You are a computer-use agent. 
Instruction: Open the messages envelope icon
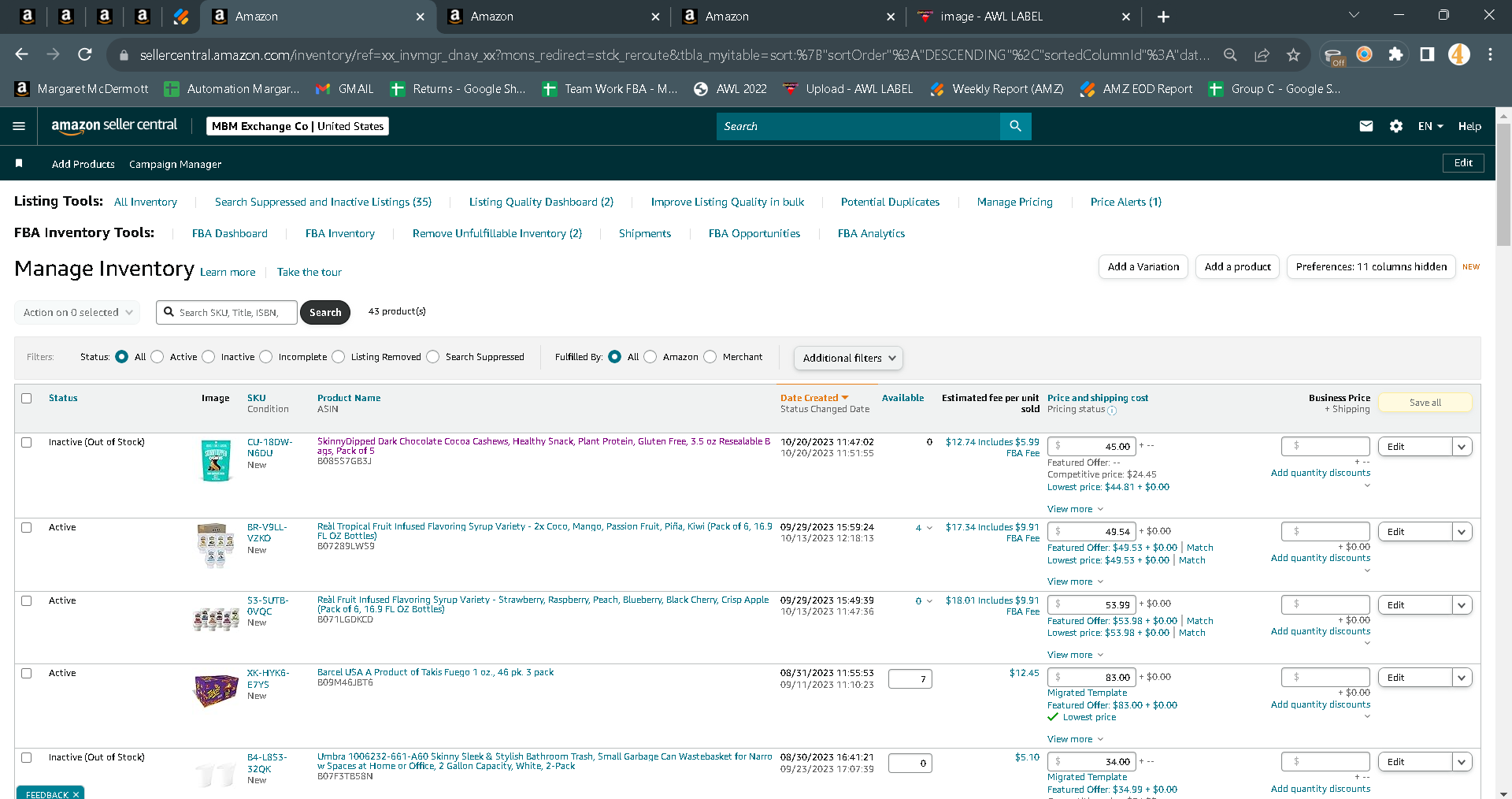1366,126
